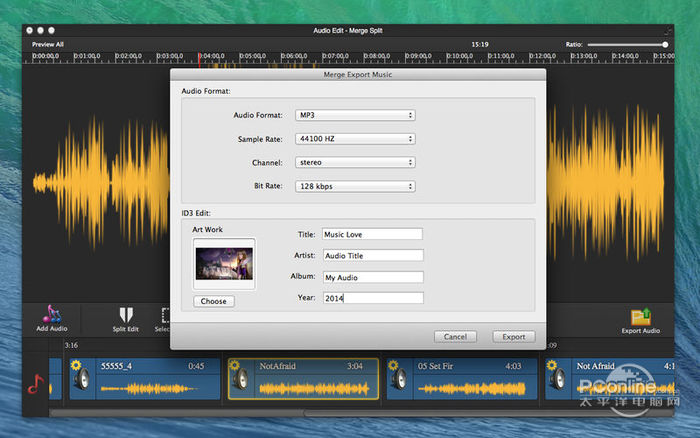Screen dimensions: 700x438
Task: Open the Channel stereo dropdown
Action: point(354,162)
